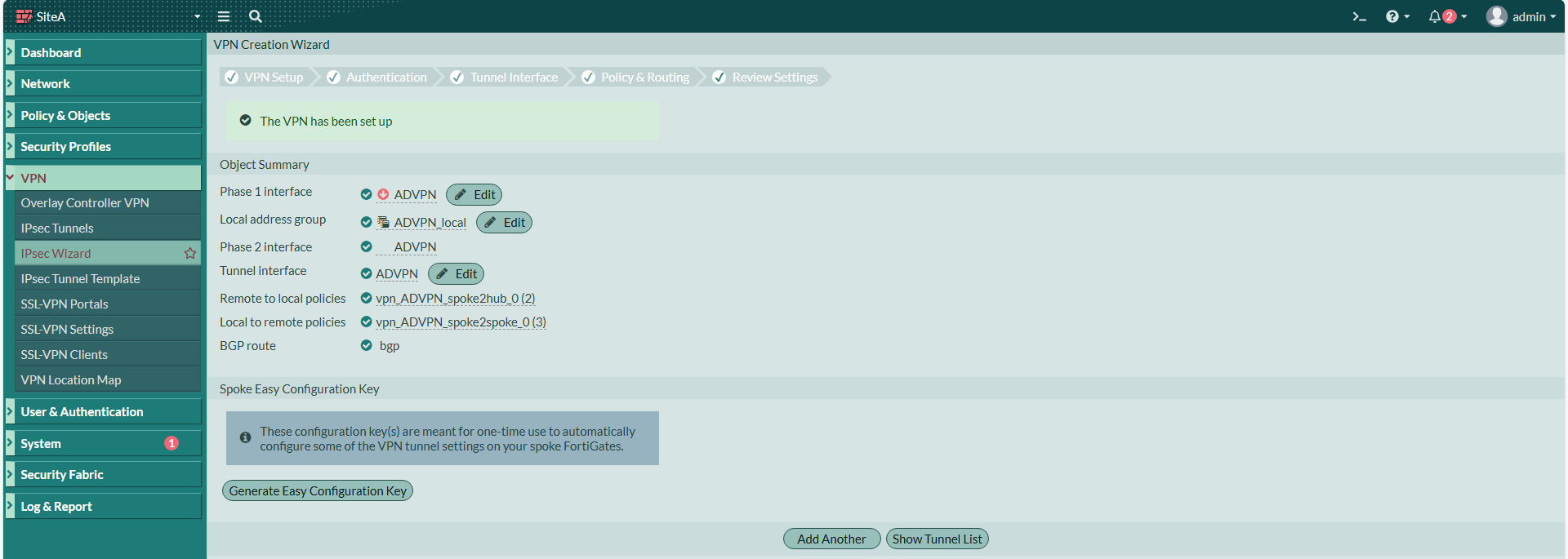Edit the ADVPN_local address group
This screenshot has height=559, width=1568.
click(504, 222)
